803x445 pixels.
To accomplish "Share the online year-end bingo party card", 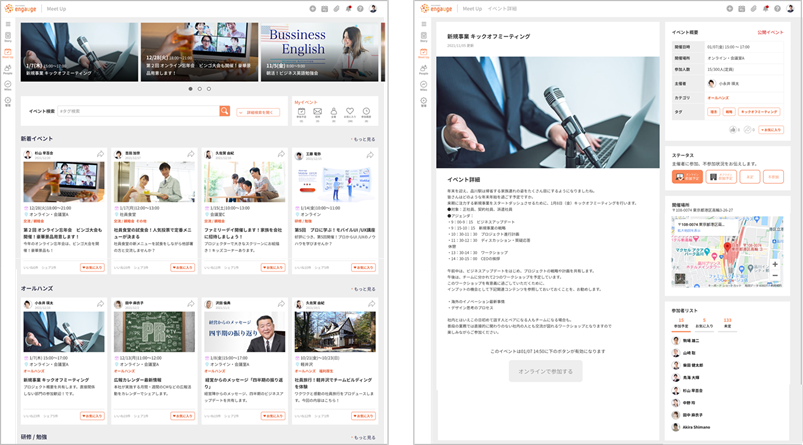I will point(100,154).
